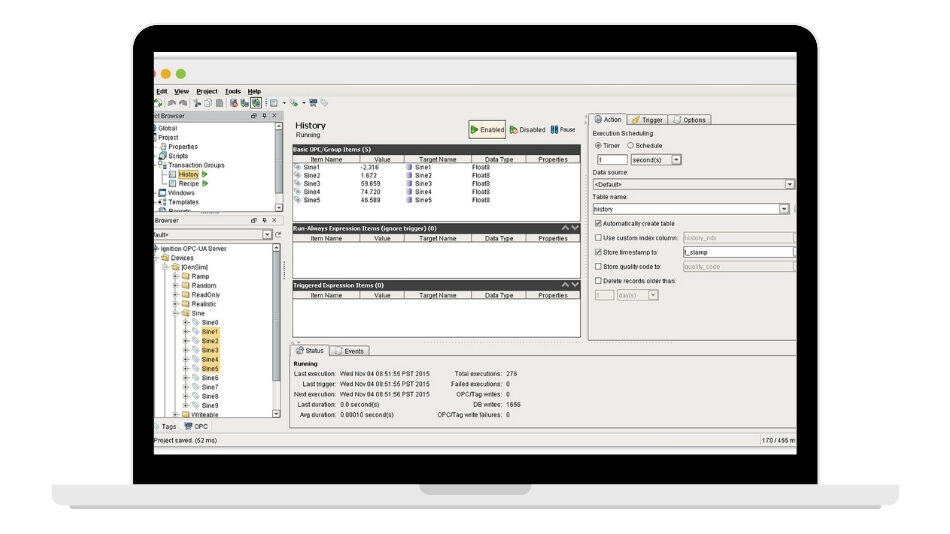Click the Scripts icon in the Project Browser

pos(163,156)
